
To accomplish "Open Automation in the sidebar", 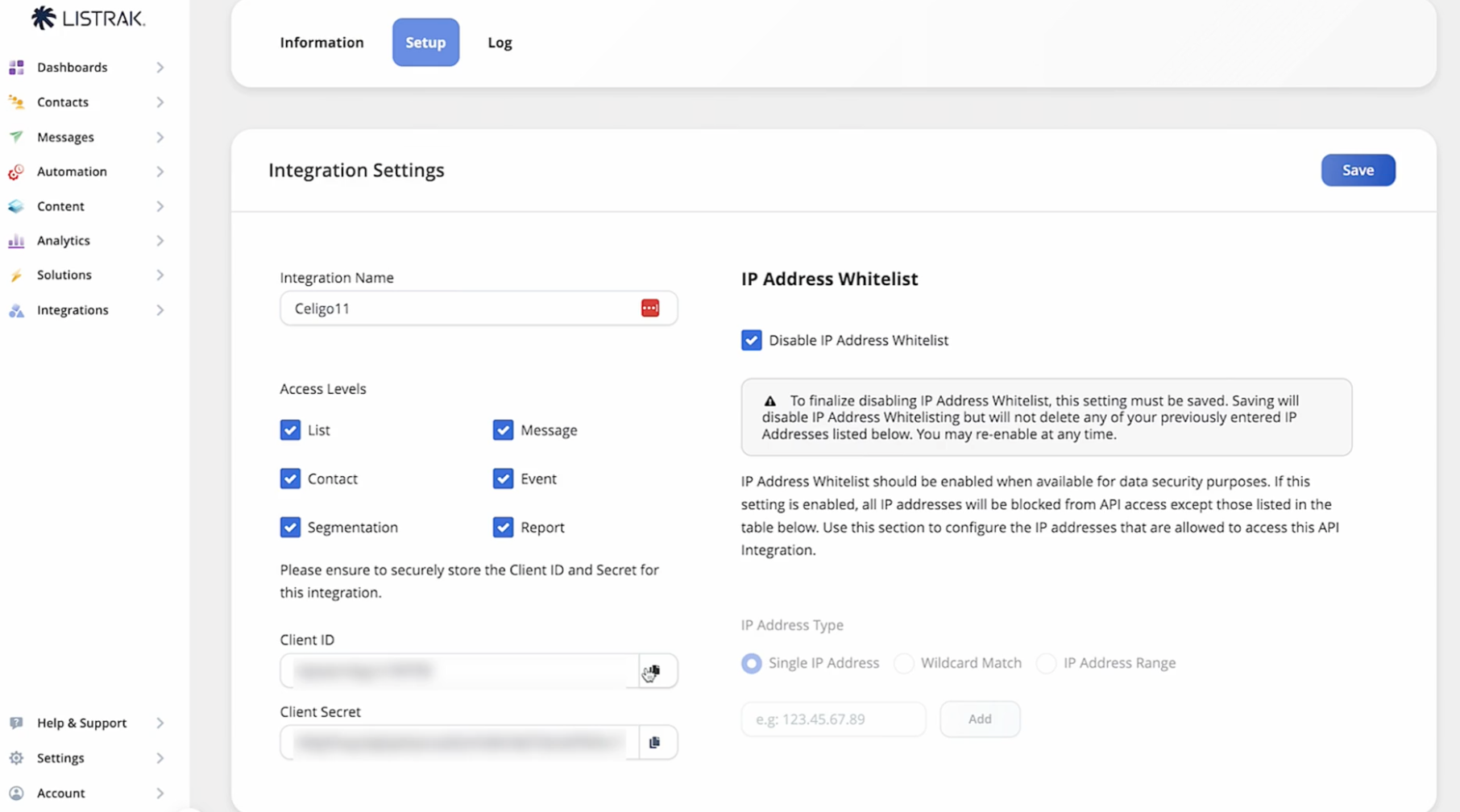I will tap(72, 172).
